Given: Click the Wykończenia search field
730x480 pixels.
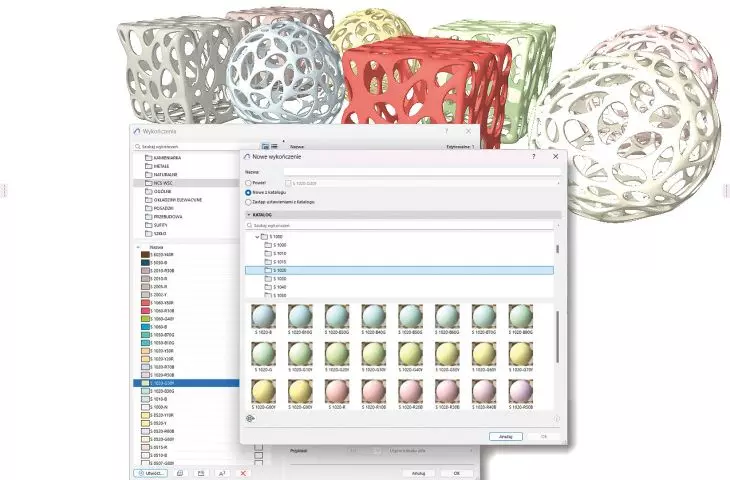Looking at the screenshot, I should [196, 146].
